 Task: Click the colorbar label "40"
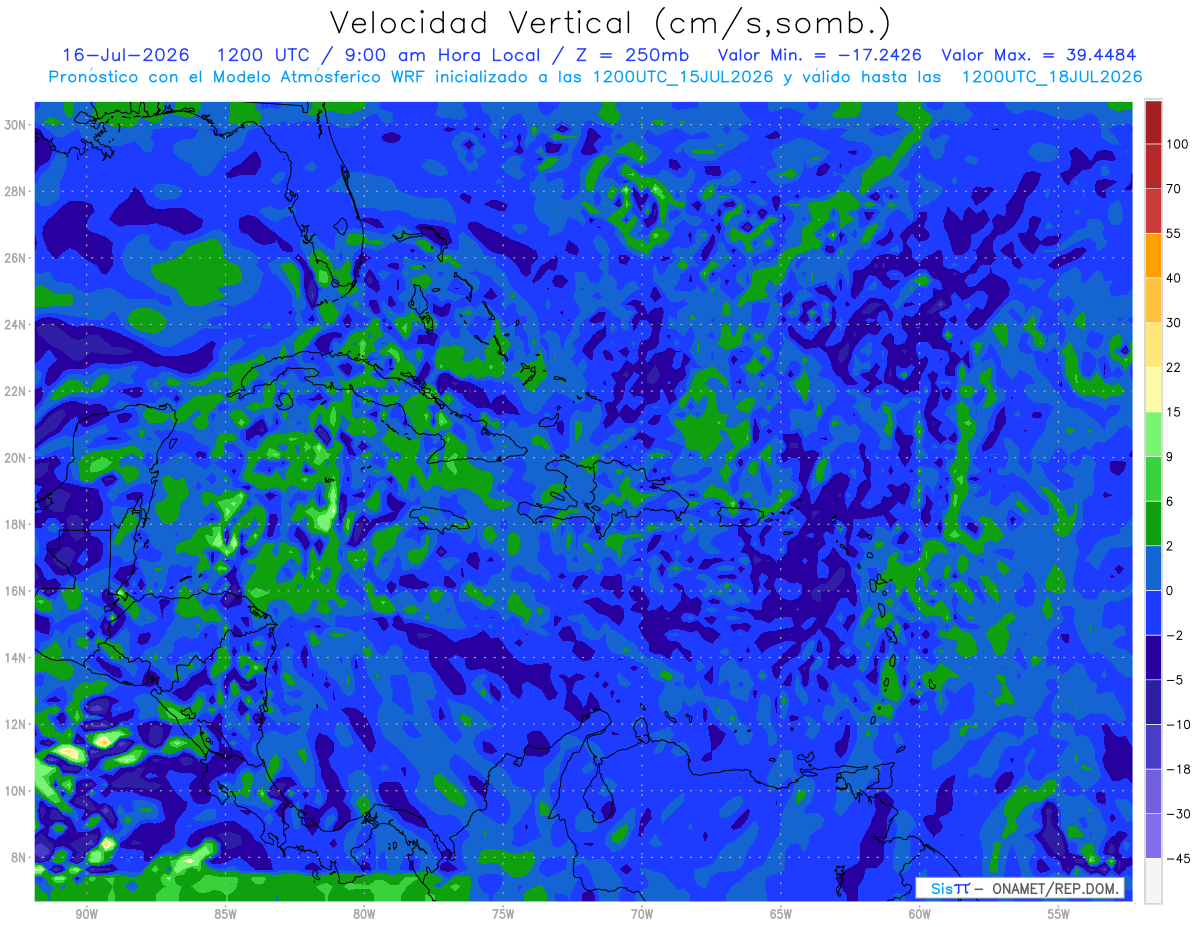(1174, 278)
